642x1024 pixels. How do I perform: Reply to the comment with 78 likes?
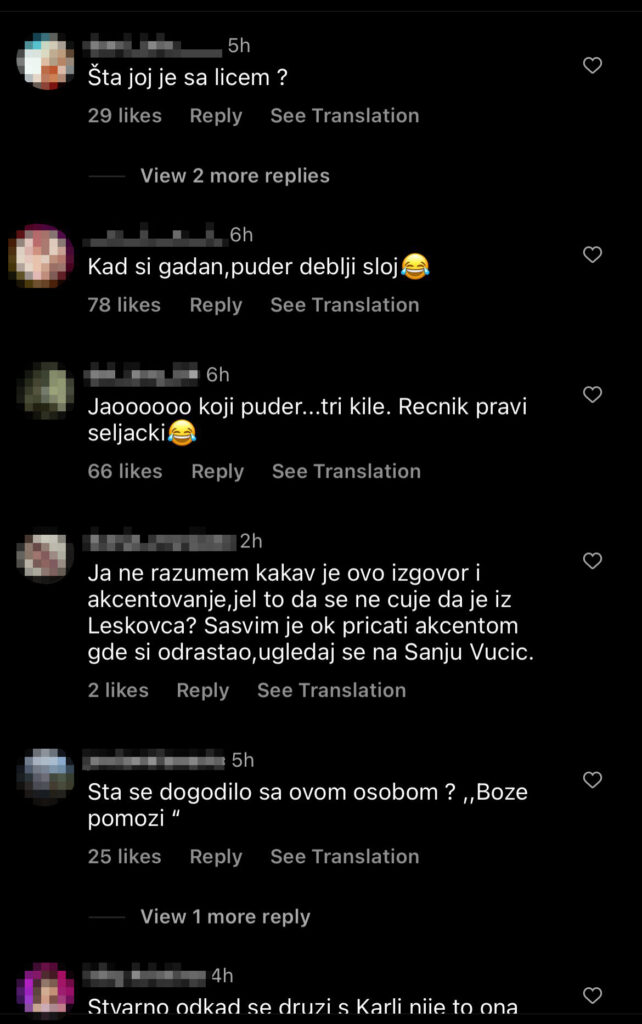216,305
